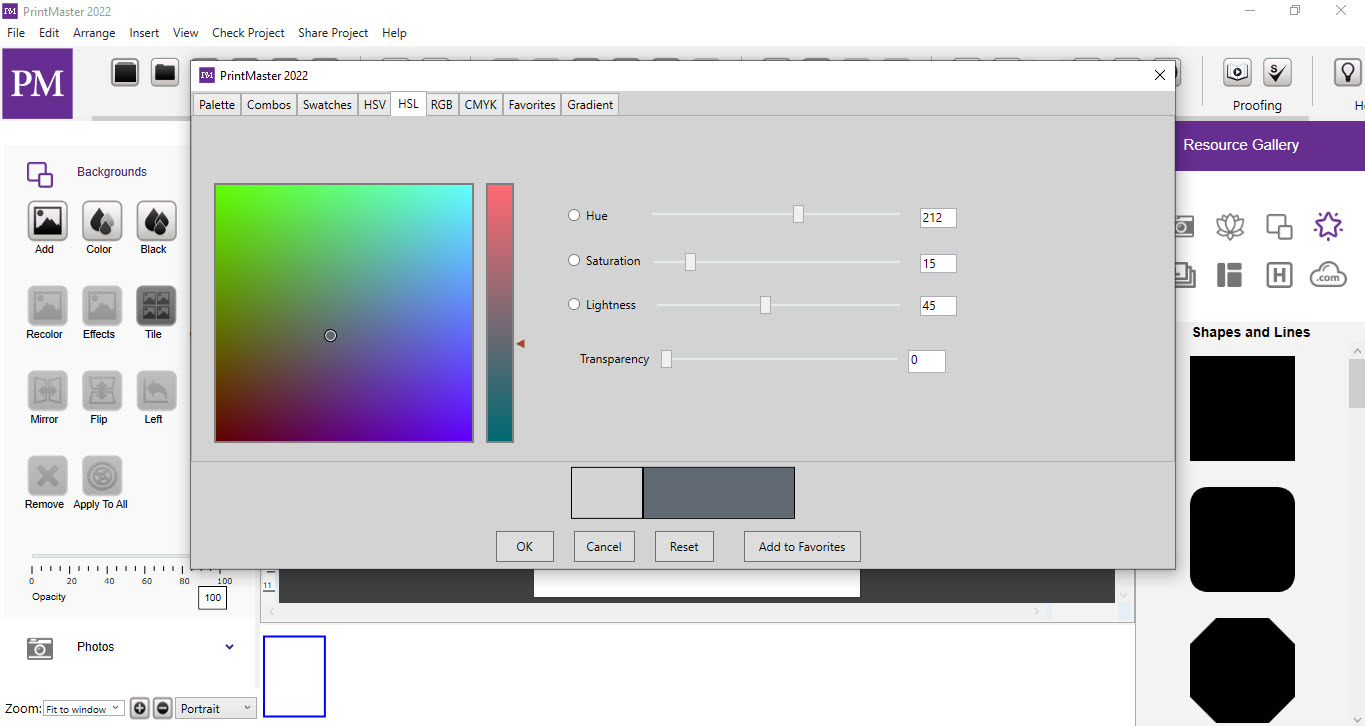The height and width of the screenshot is (726, 1365).
Task: Click the Opacity value field showing 100
Action: 212,598
